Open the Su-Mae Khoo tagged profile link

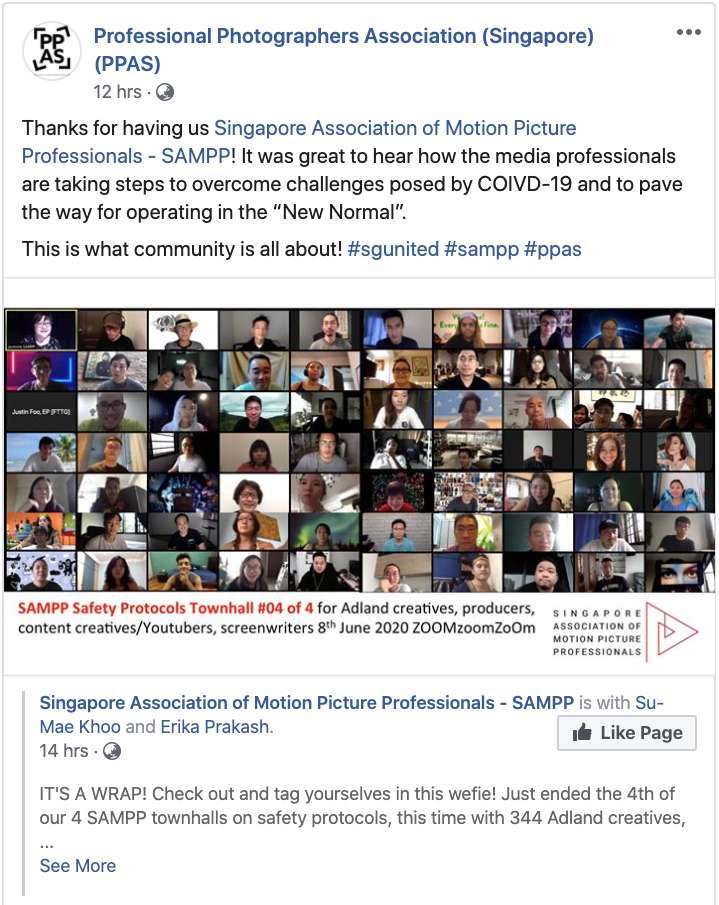point(351,715)
